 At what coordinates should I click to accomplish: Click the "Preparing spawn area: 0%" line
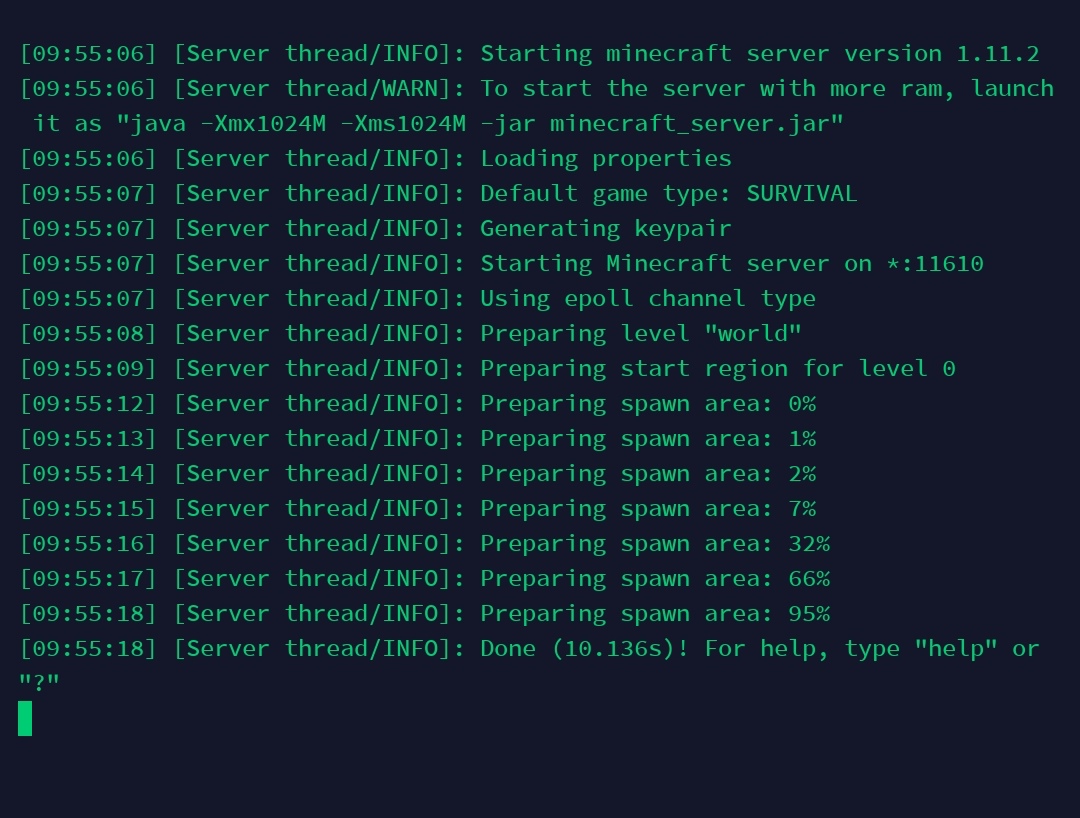tap(647, 404)
